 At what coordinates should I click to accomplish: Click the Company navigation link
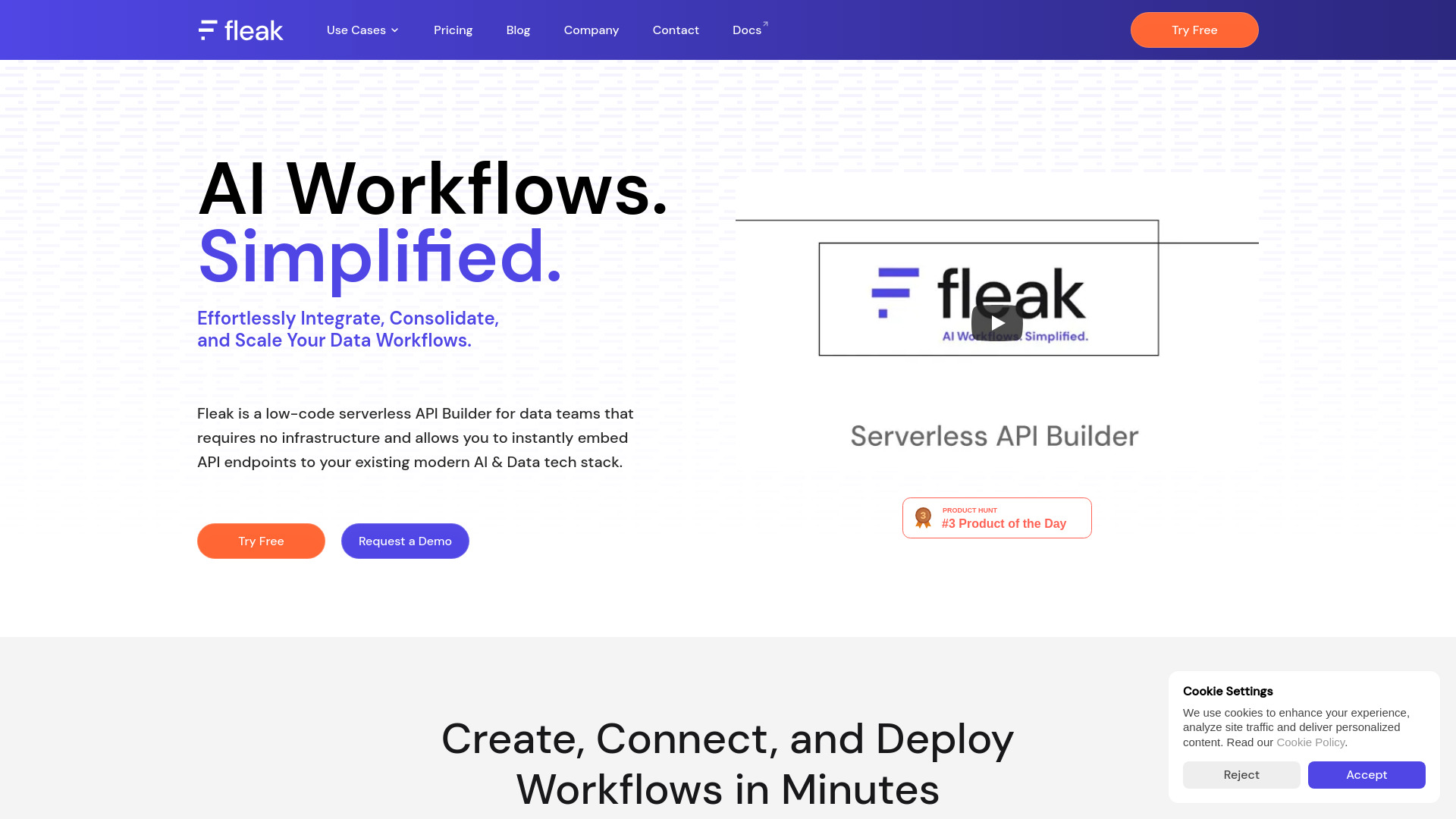tap(591, 30)
